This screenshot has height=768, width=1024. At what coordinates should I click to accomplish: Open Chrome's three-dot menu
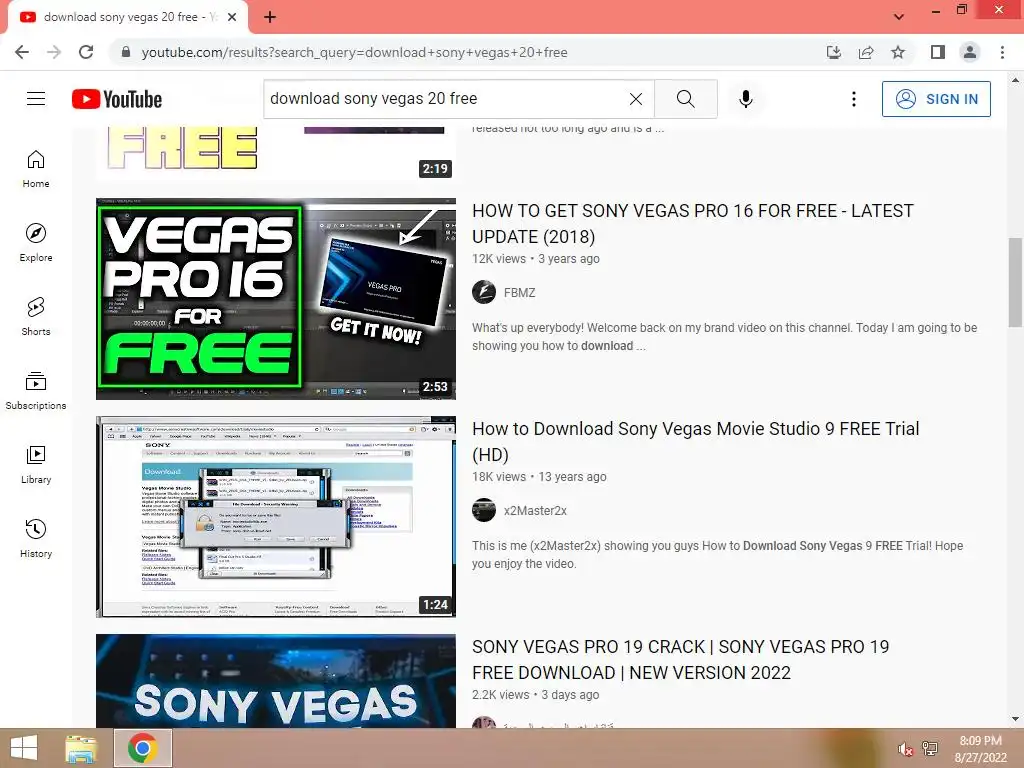pyautogui.click(x=1002, y=52)
